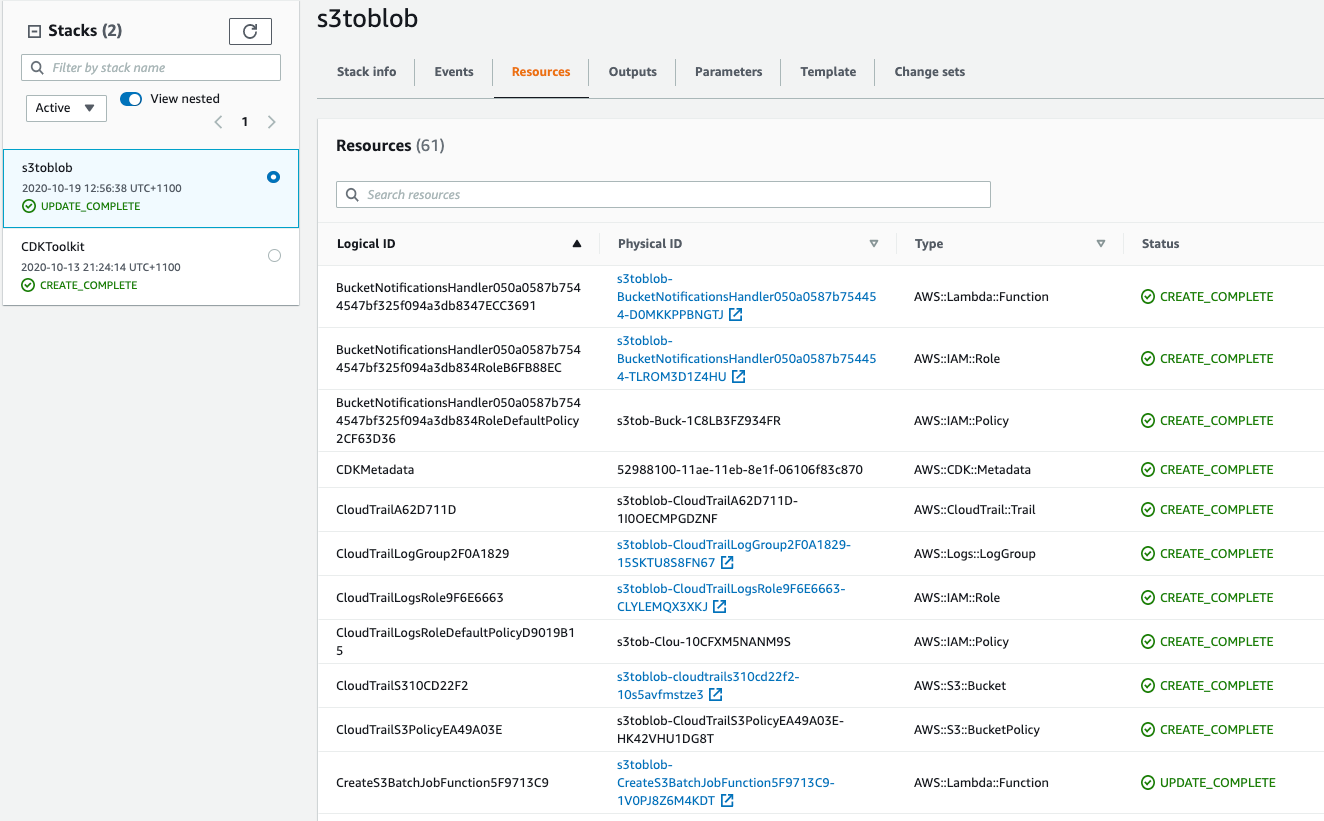This screenshot has height=821, width=1324.
Task: Select stacks page number 1
Action: (x=245, y=122)
